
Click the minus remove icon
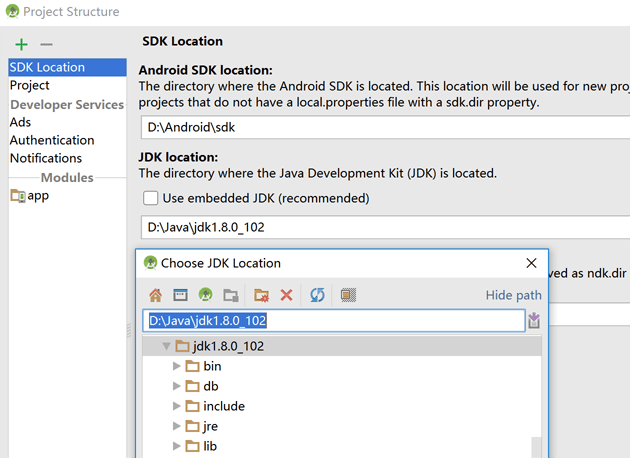[47, 44]
